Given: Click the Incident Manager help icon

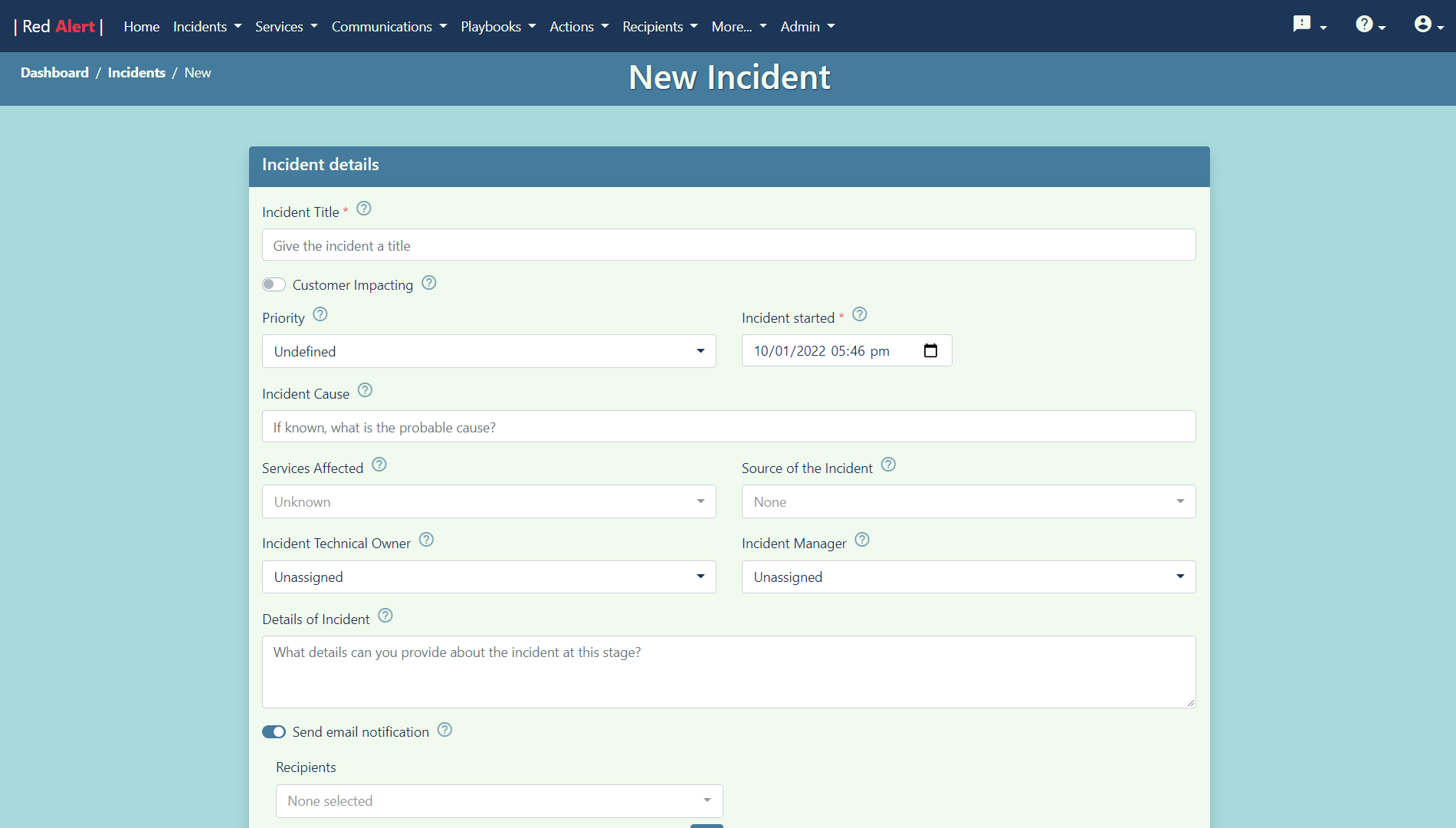Looking at the screenshot, I should (x=861, y=540).
